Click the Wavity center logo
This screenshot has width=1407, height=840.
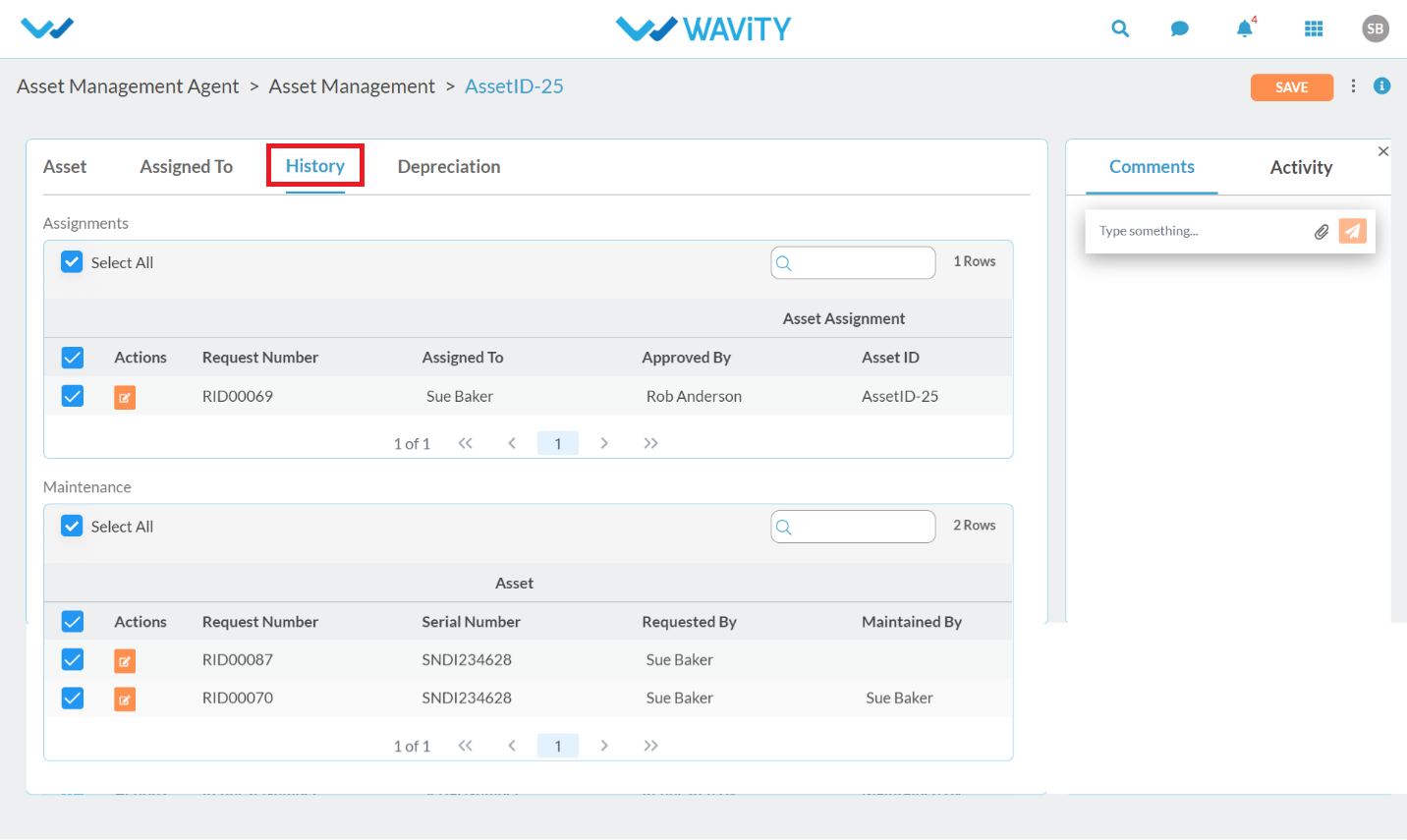click(703, 28)
